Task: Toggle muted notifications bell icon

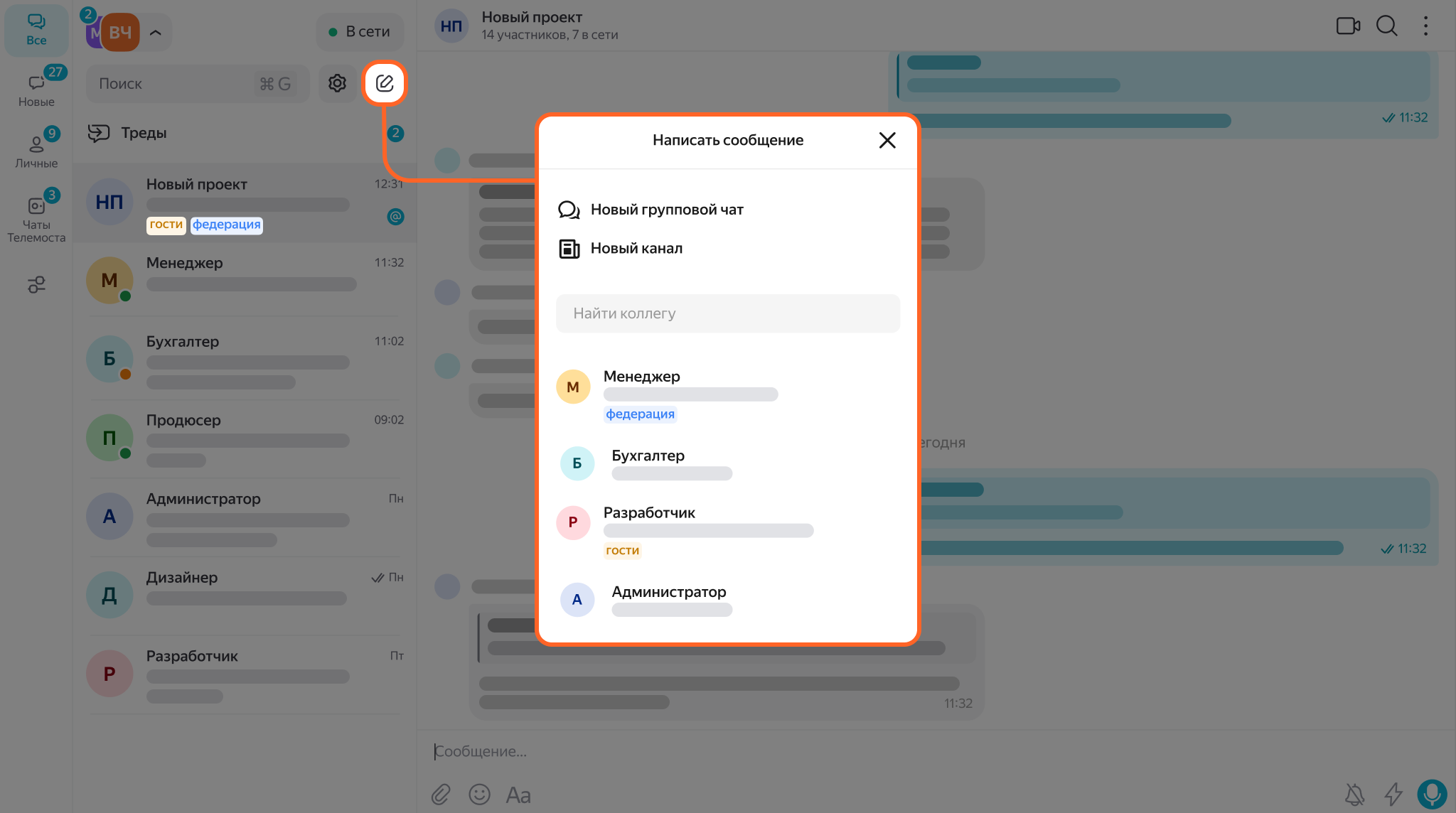Action: 1355,794
